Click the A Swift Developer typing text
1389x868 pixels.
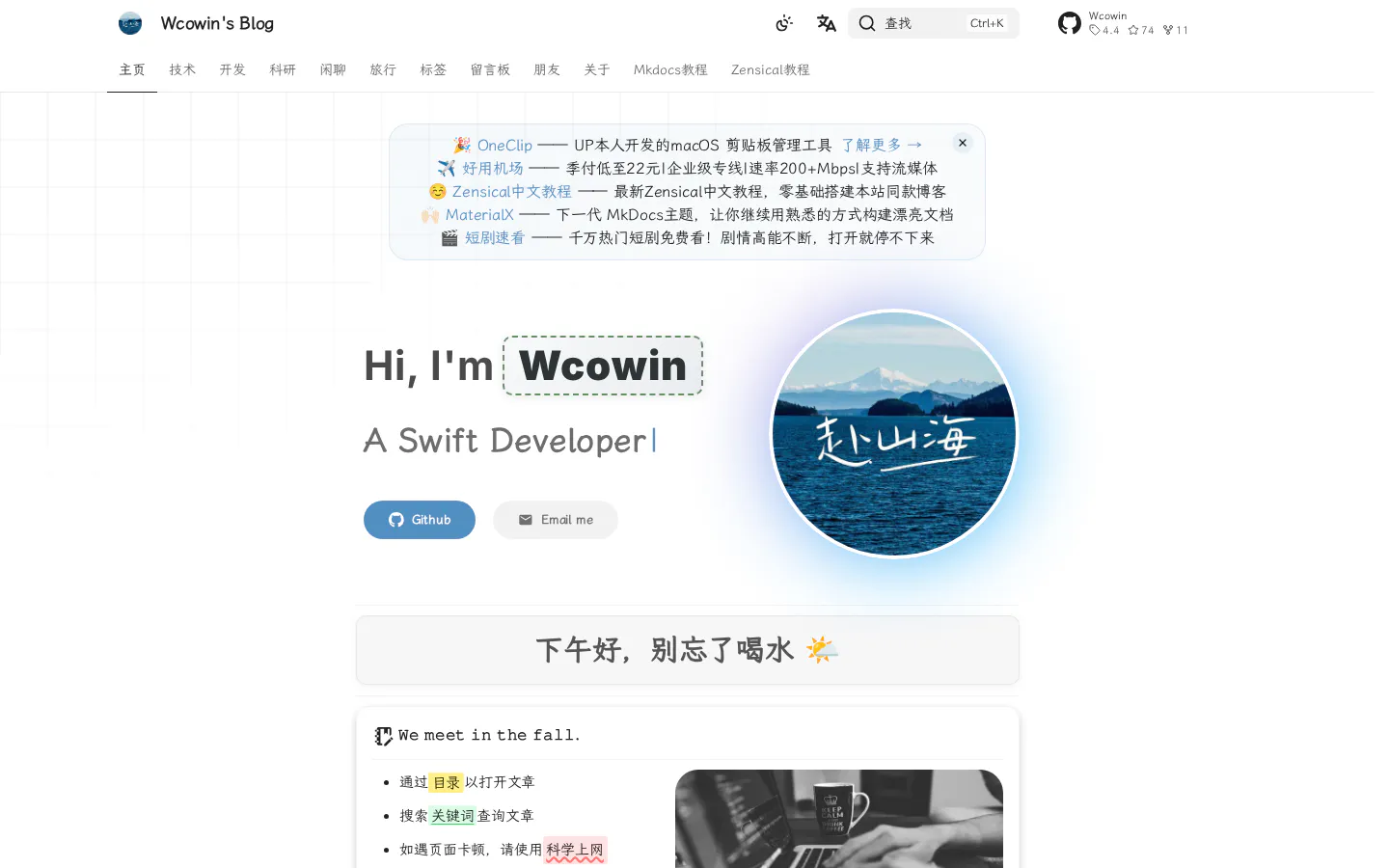coord(504,441)
